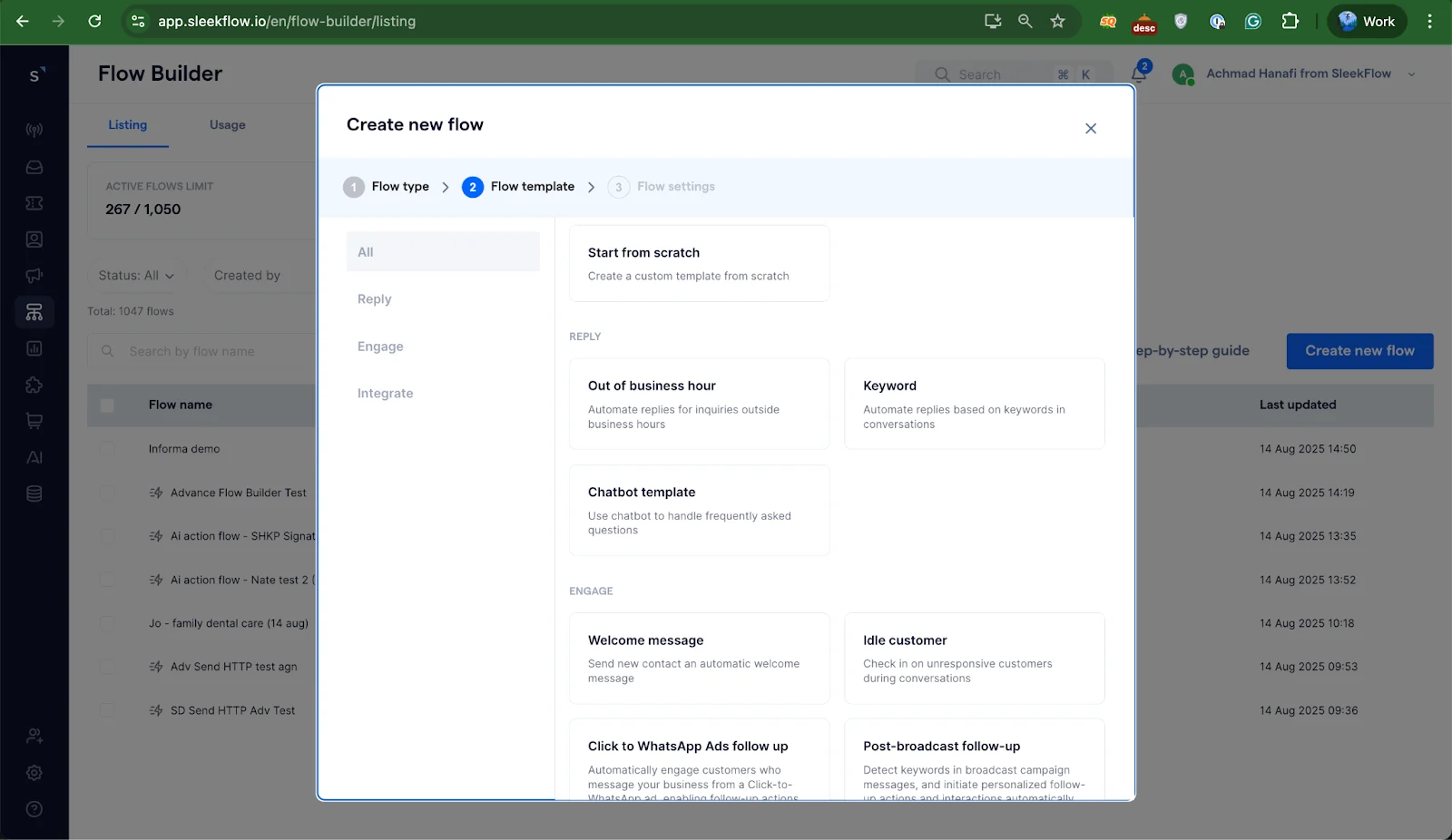Select the All template category
The image size is (1452, 840).
pos(443,252)
